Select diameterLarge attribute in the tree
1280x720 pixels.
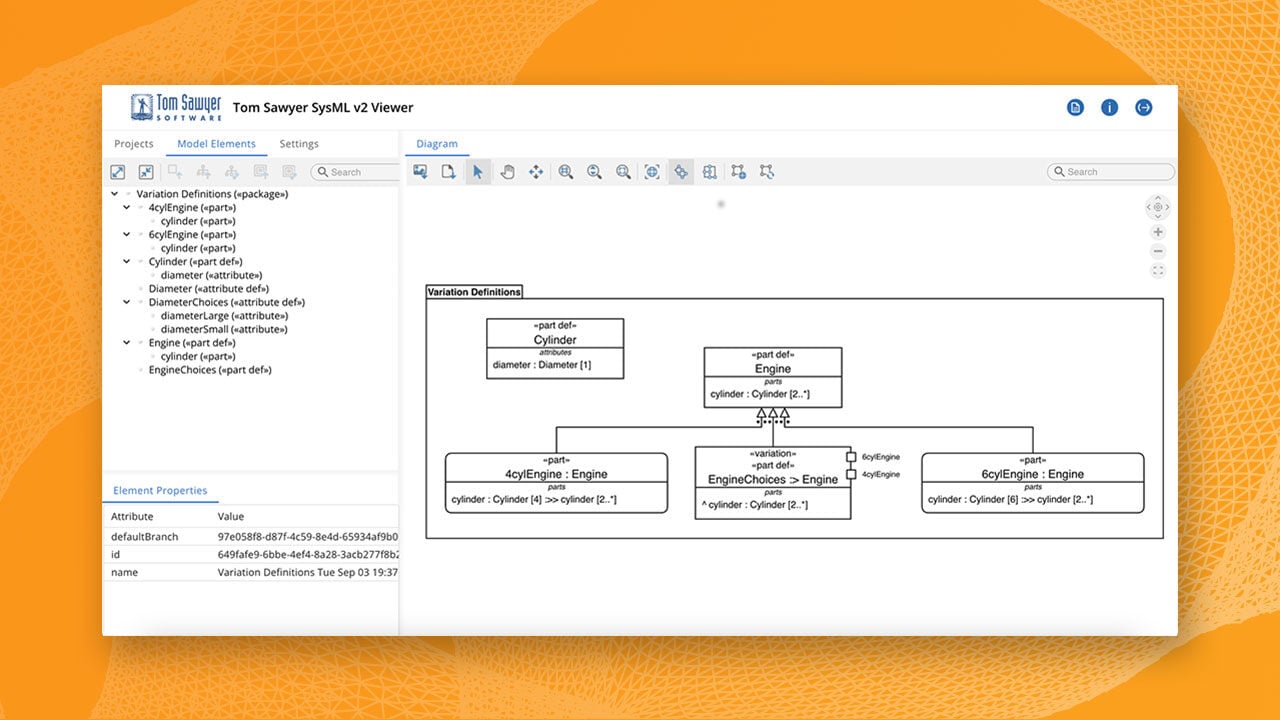(225, 316)
